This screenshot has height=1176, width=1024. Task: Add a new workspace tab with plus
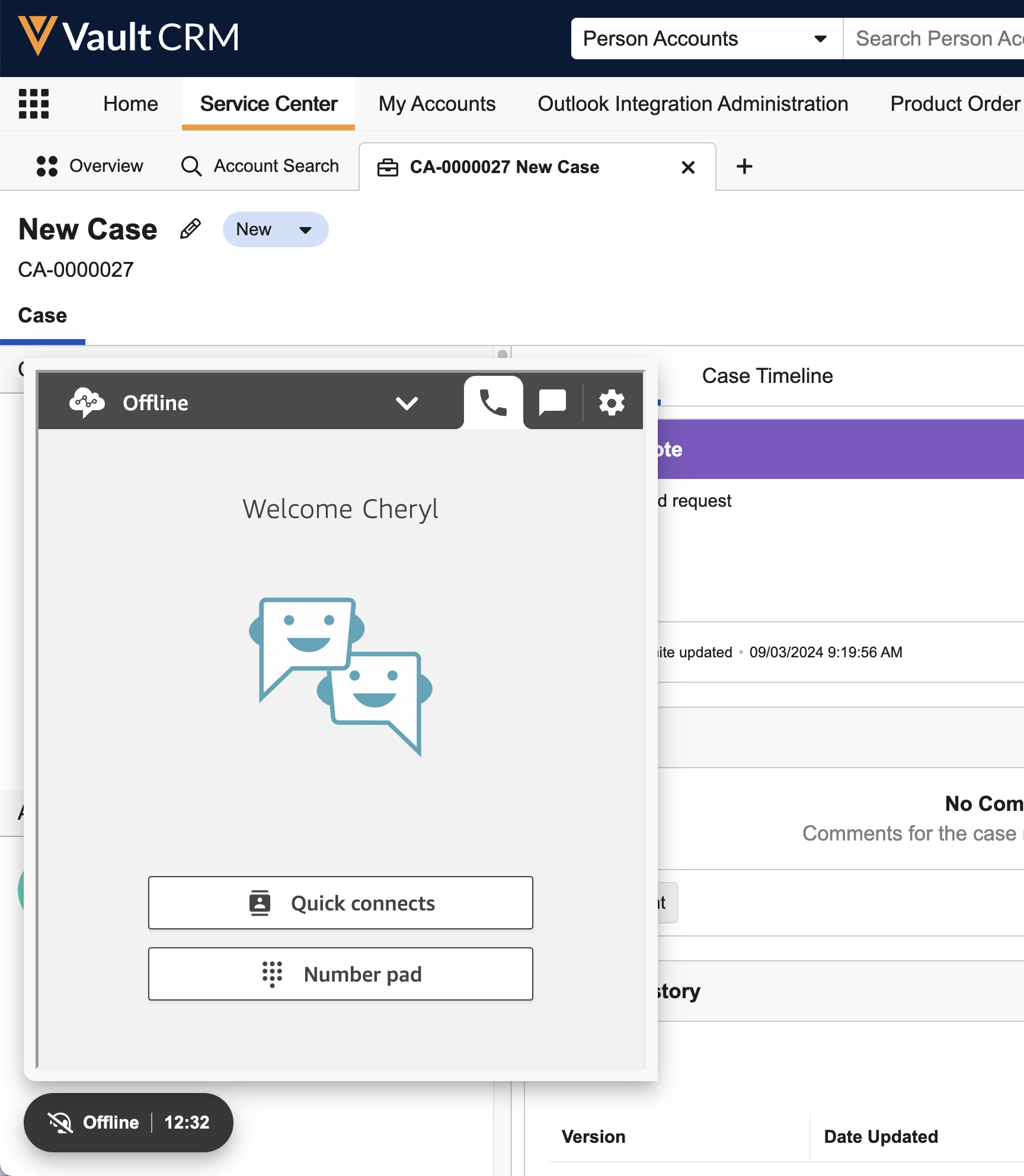pos(744,167)
